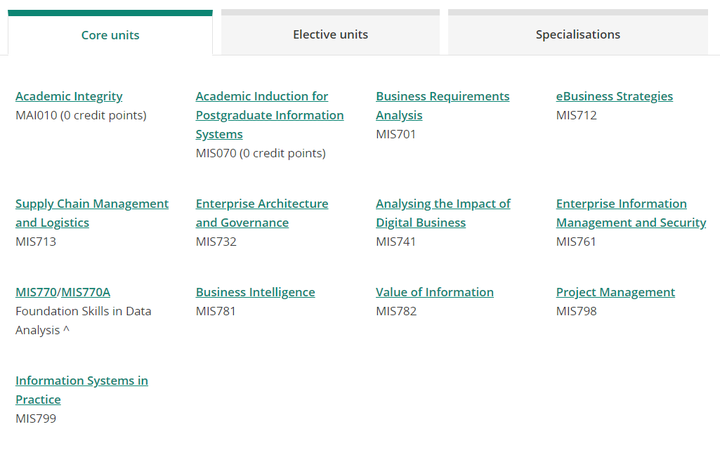Follow the Value of Information link
This screenshot has width=720, height=455.
pyautogui.click(x=435, y=292)
